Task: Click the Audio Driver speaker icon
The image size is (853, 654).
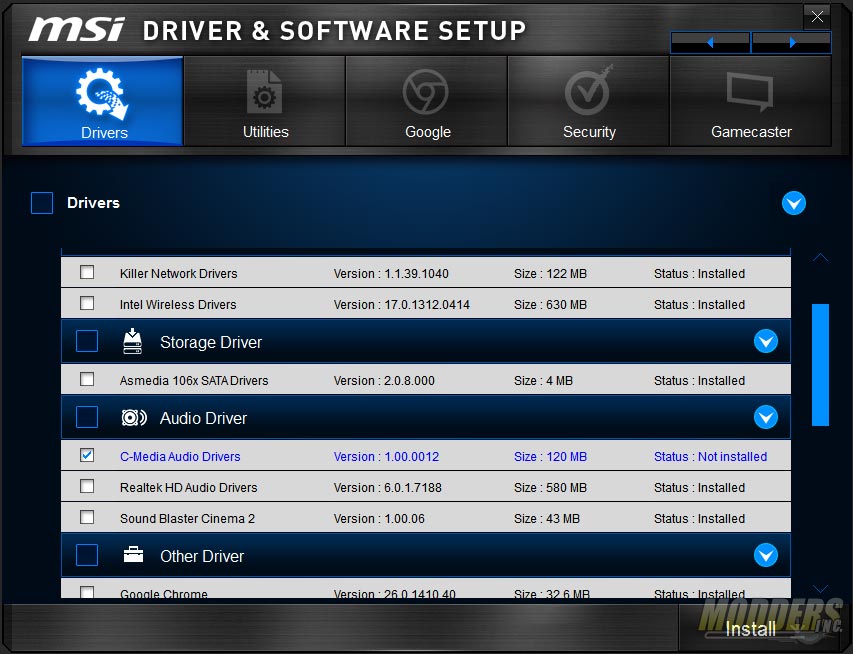Action: point(134,417)
